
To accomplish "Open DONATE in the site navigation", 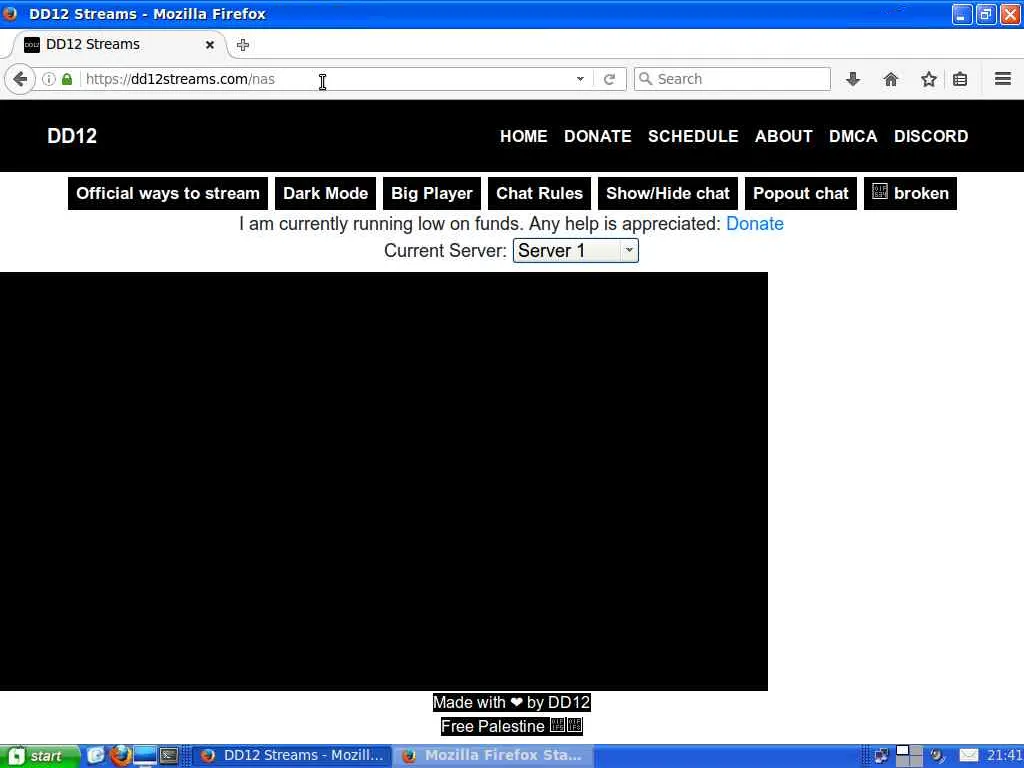I will pyautogui.click(x=598, y=136).
